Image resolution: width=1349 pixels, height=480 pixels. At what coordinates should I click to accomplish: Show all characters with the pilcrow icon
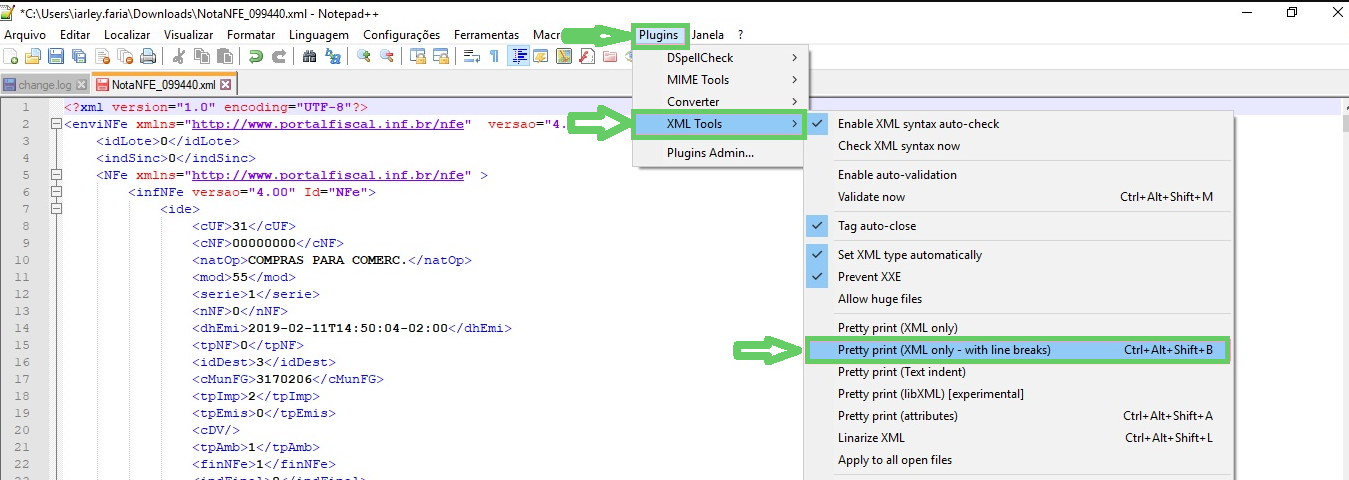[494, 56]
